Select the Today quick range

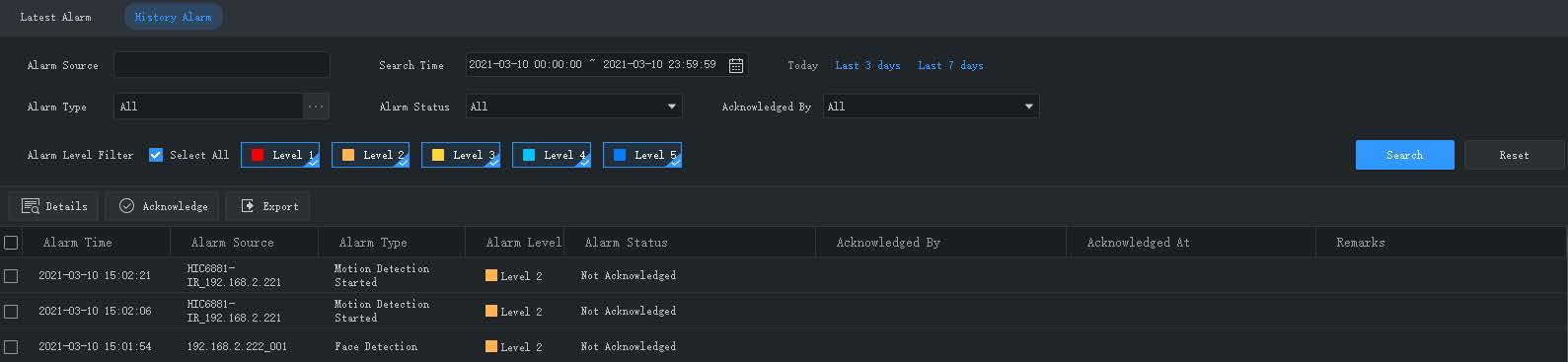[802, 65]
